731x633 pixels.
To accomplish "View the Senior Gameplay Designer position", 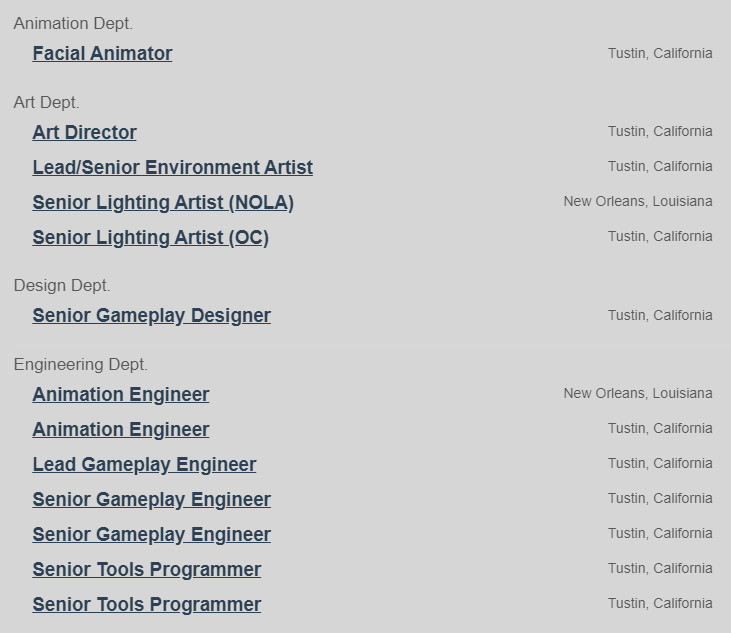I will click(152, 316).
